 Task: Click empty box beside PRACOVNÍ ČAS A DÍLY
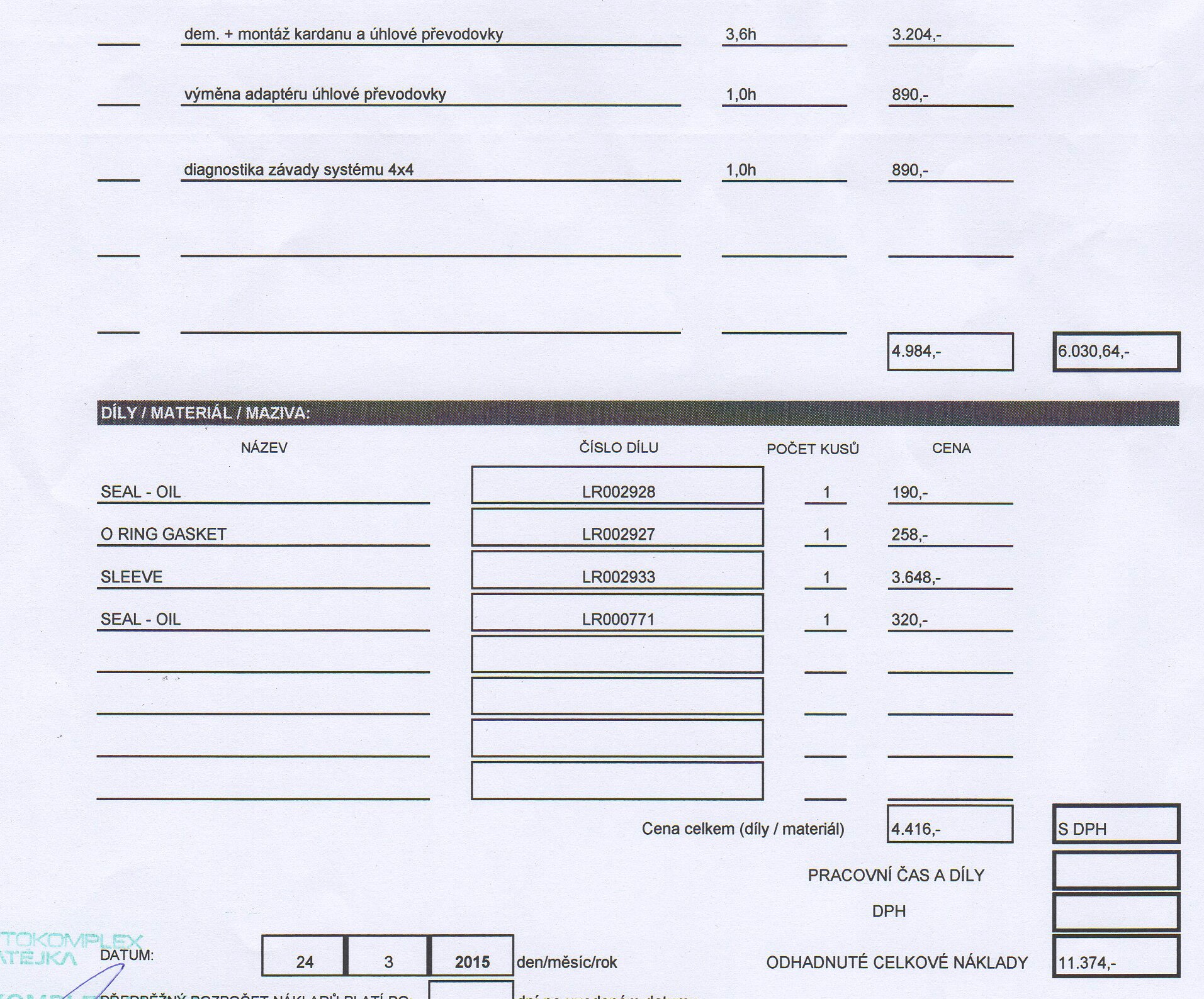[x=1116, y=871]
